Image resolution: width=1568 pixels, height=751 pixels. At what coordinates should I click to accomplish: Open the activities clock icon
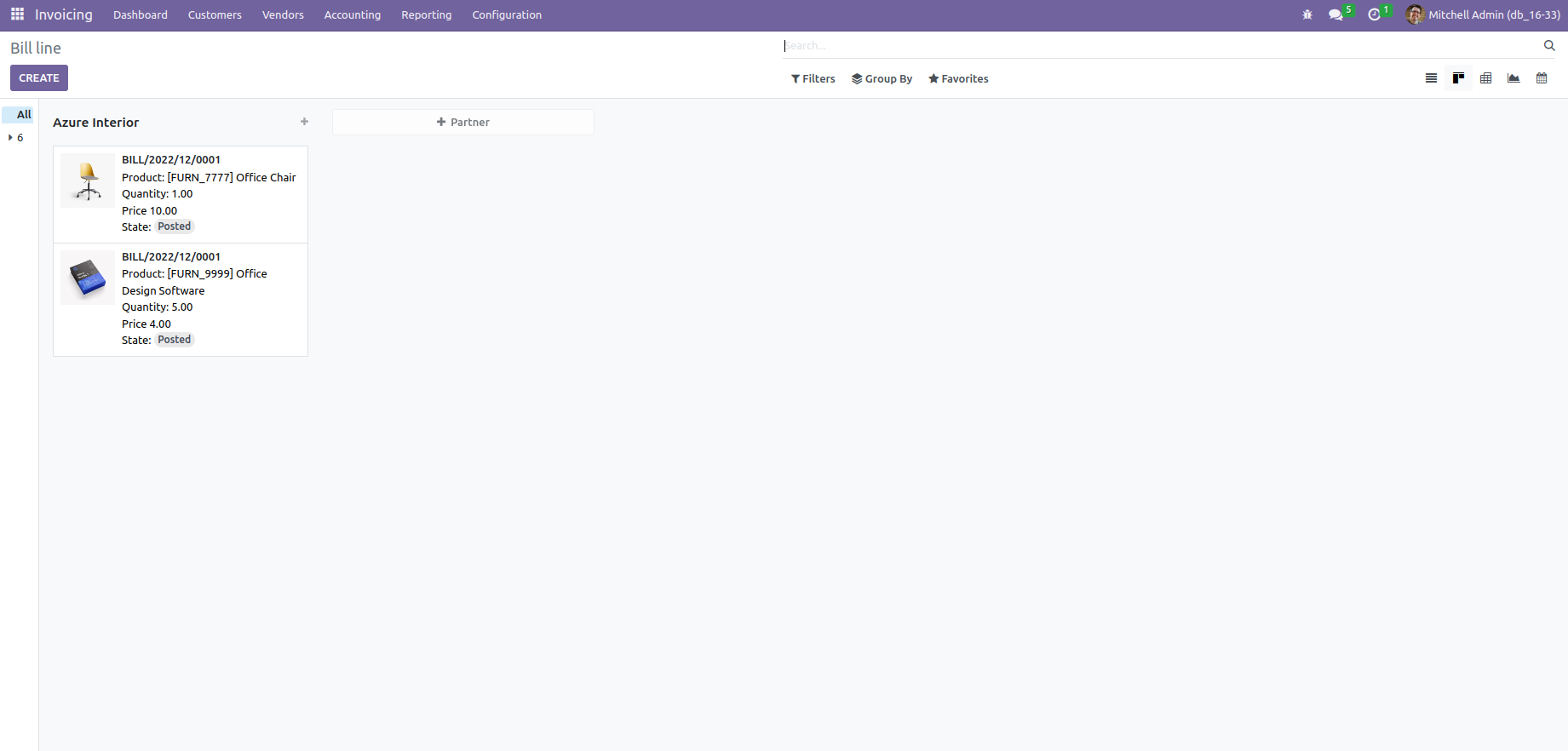(x=1374, y=14)
